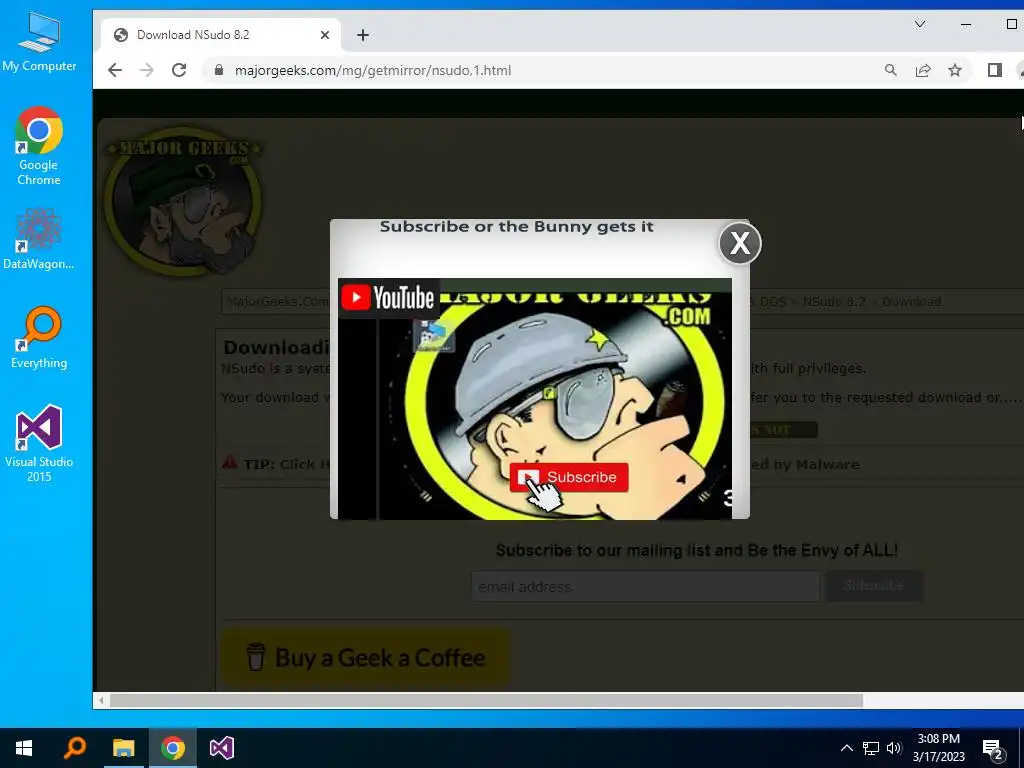Open the notification center icon

coord(993,749)
